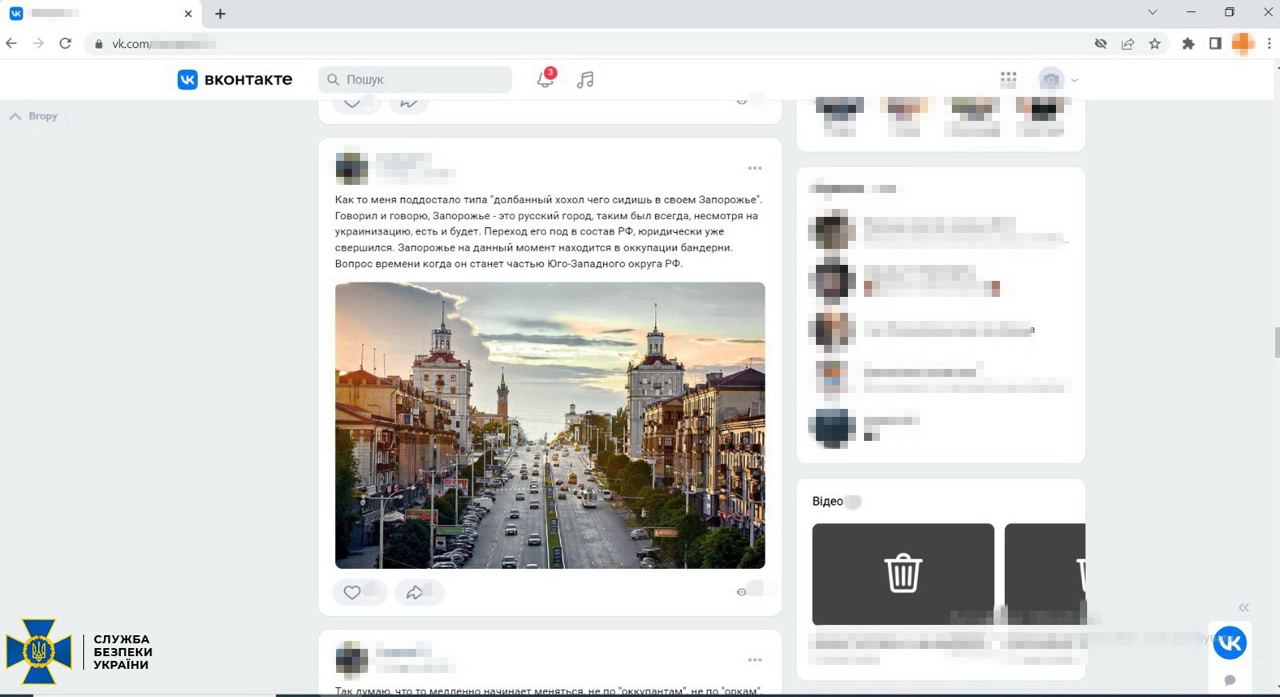Open floating VK messenger bubble bottom right

[x=1230, y=642]
